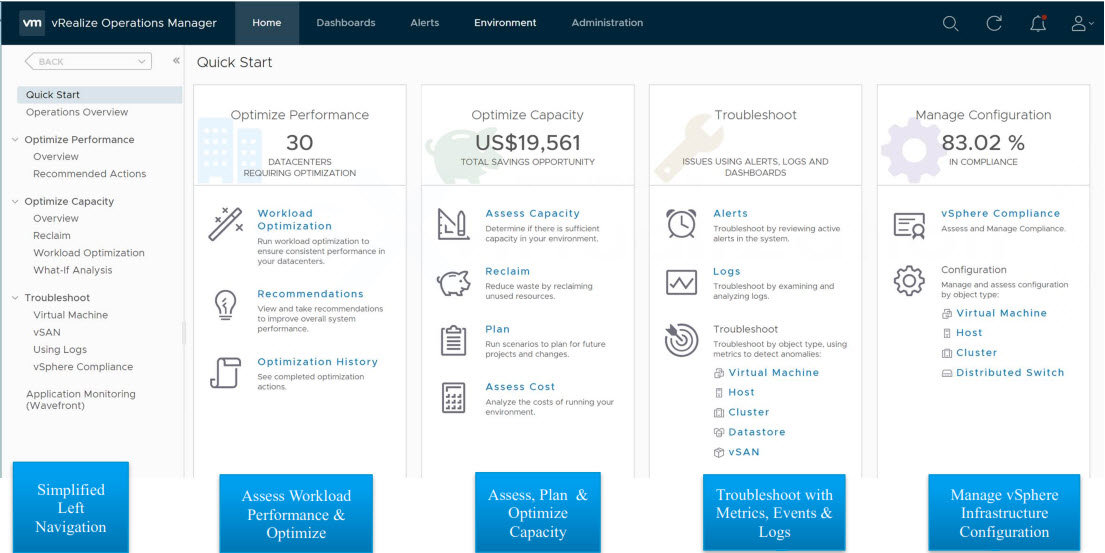The width and height of the screenshot is (1105, 553).
Task: Open the Plan link
Action: (x=497, y=329)
